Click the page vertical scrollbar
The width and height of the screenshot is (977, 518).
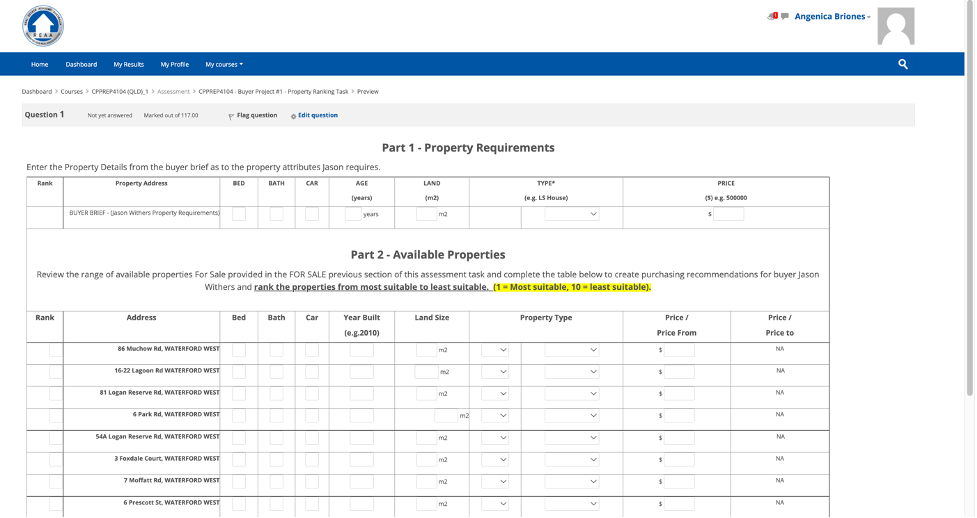[x=970, y=200]
